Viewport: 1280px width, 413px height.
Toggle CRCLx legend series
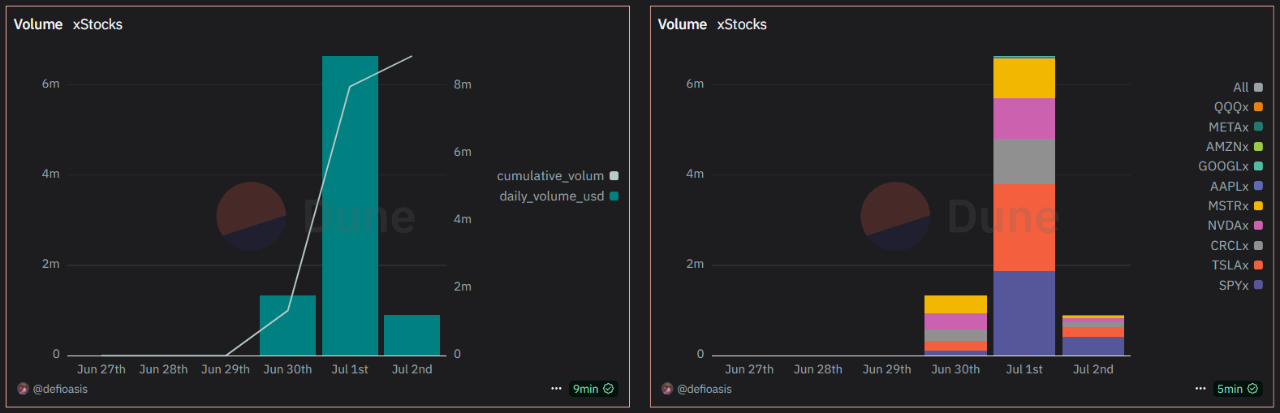[1236, 245]
